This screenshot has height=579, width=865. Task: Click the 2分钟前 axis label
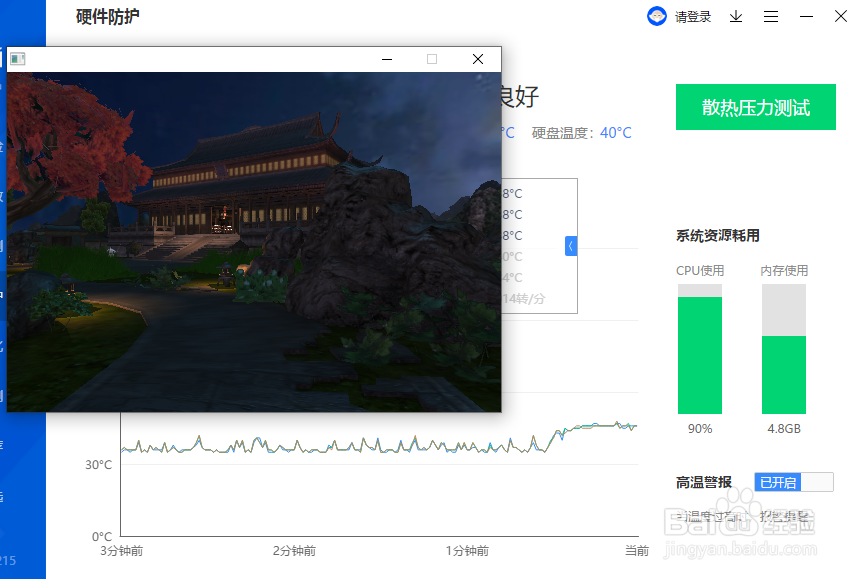coord(294,550)
